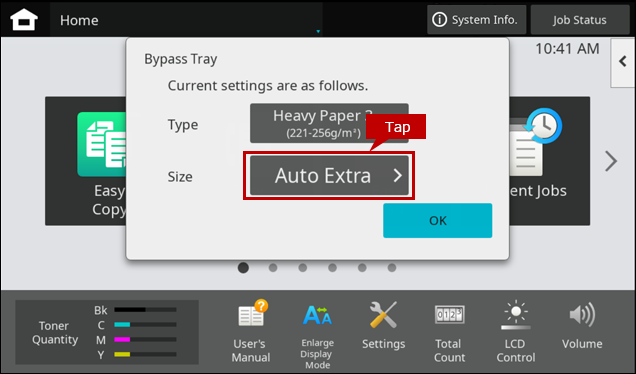Jump to fourth page indicator dot
This screenshot has width=636, height=374.
[332, 268]
